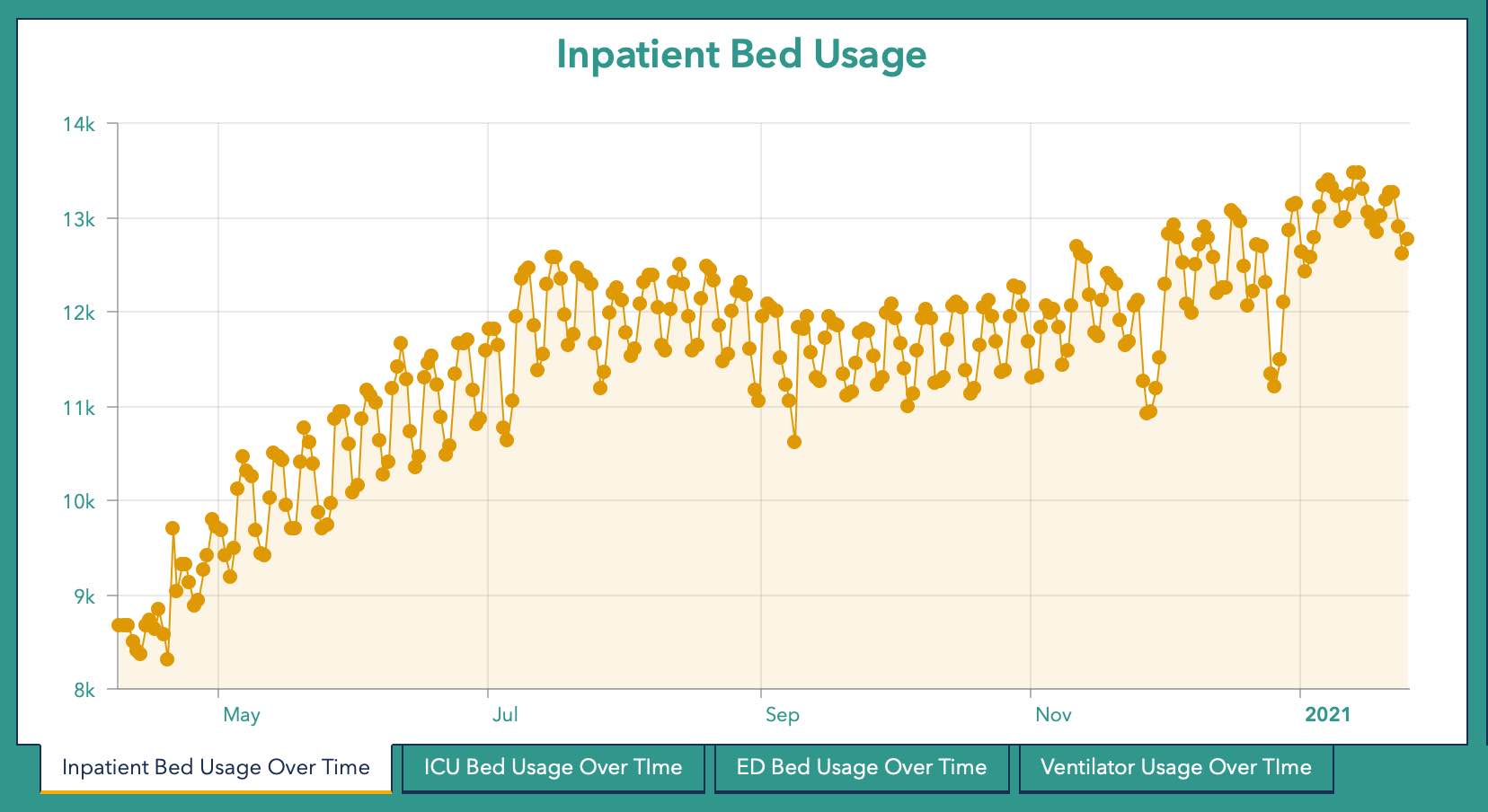Click the 14k y-axis label

[x=79, y=124]
